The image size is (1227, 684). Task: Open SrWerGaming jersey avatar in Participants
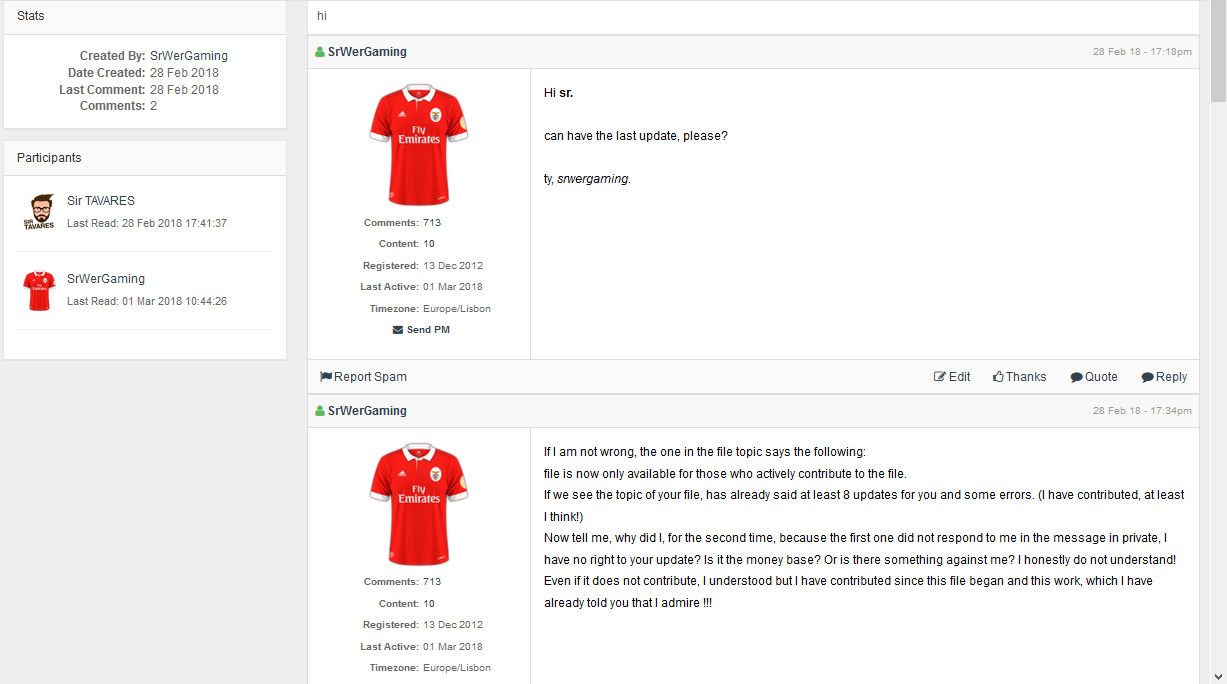click(39, 291)
